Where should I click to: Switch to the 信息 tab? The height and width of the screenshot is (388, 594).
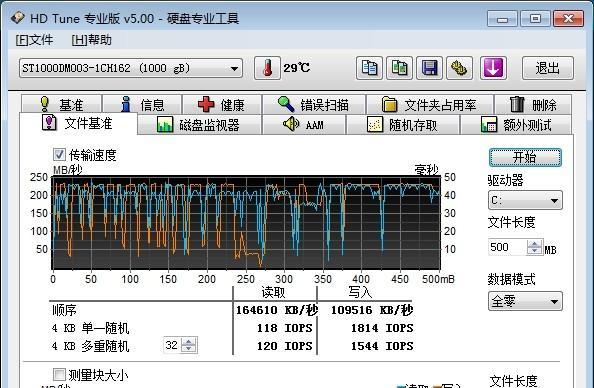[142, 104]
